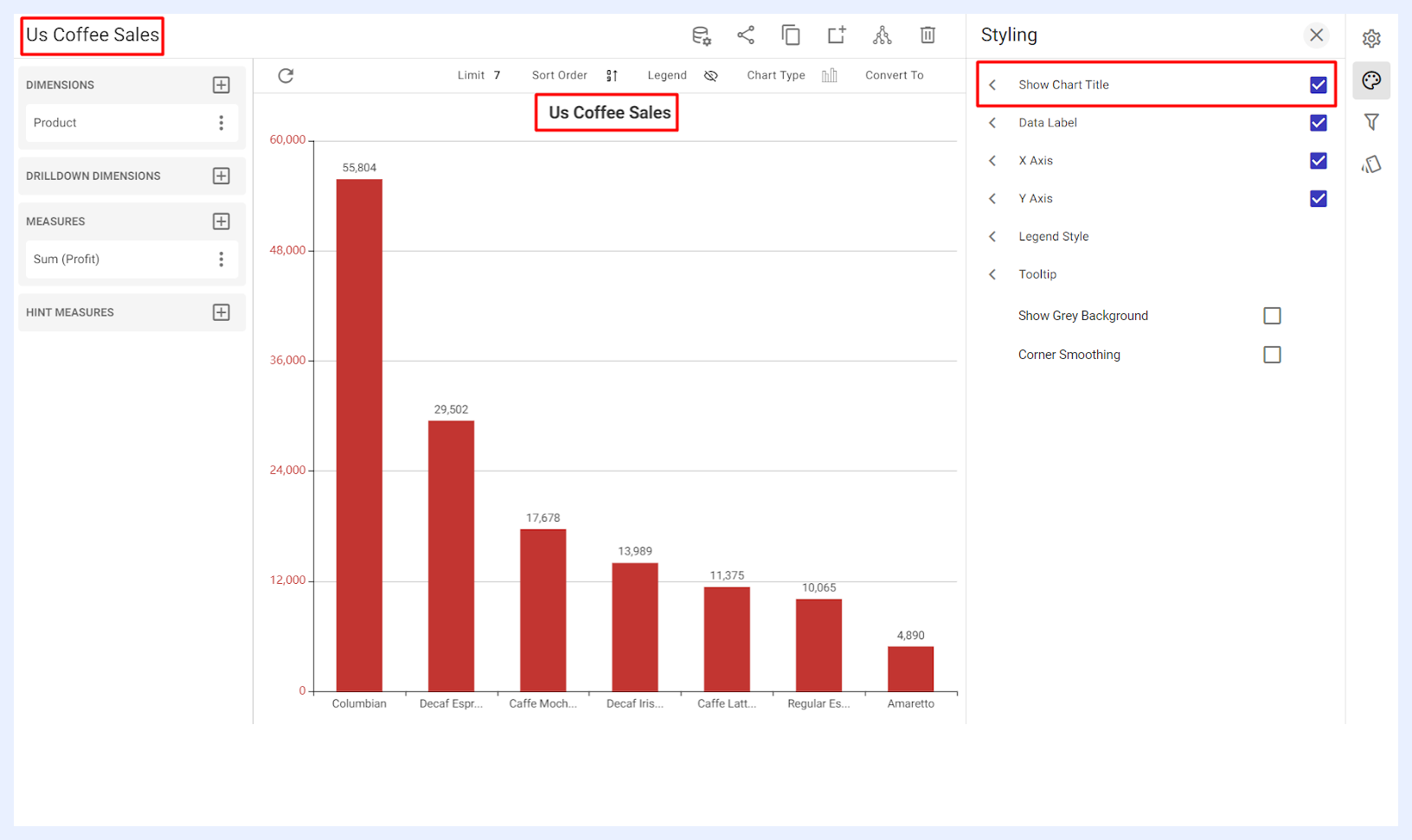Click the chart title above the bars
Screen dimensions: 1412x840
(609, 112)
